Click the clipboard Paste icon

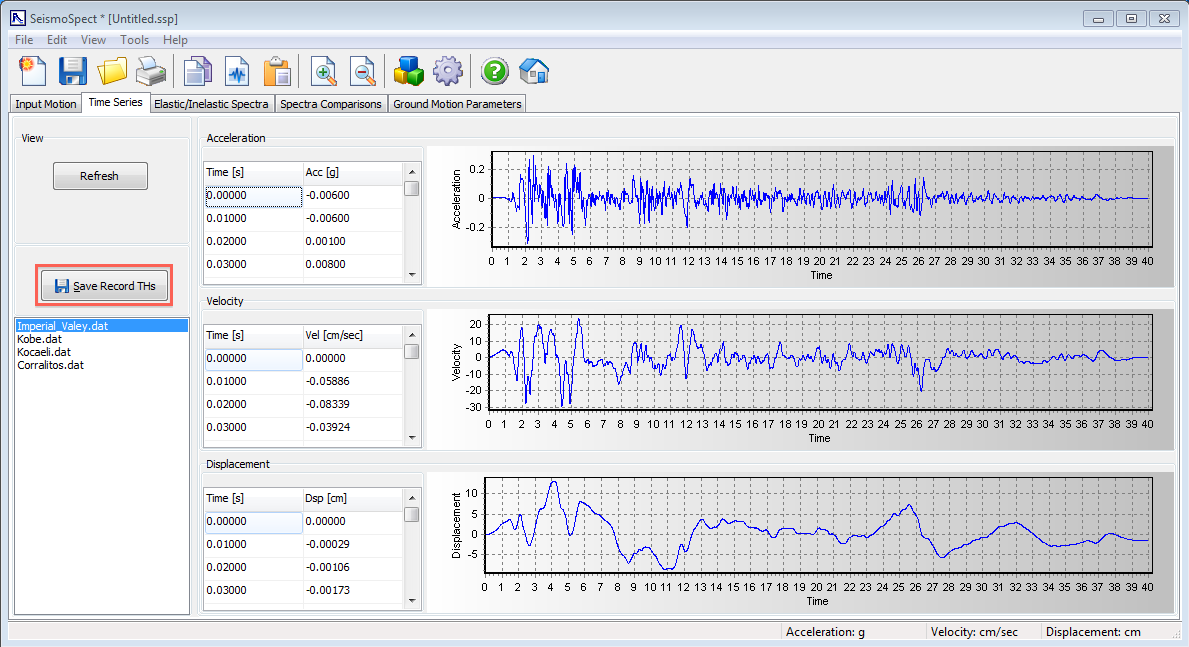[276, 71]
